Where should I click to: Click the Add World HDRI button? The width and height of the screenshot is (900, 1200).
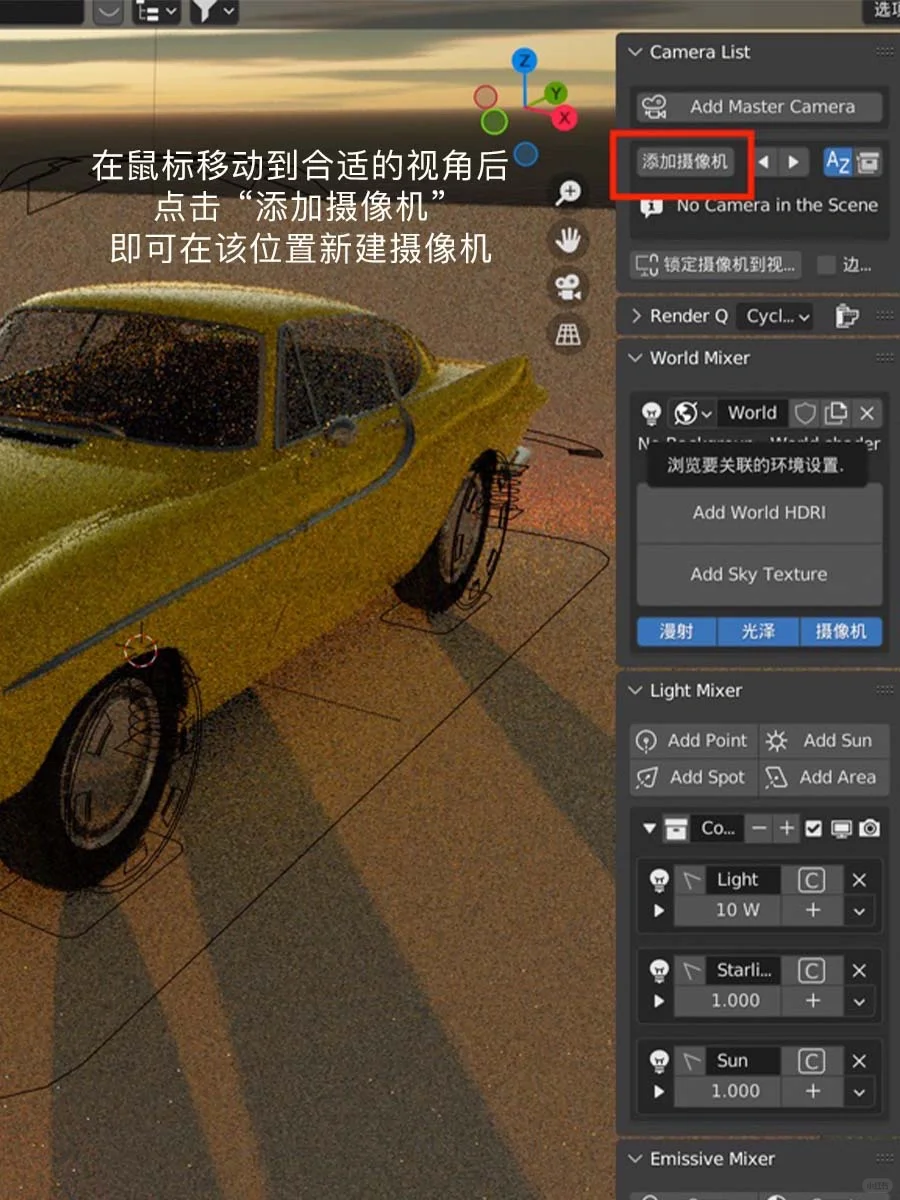[x=758, y=513]
